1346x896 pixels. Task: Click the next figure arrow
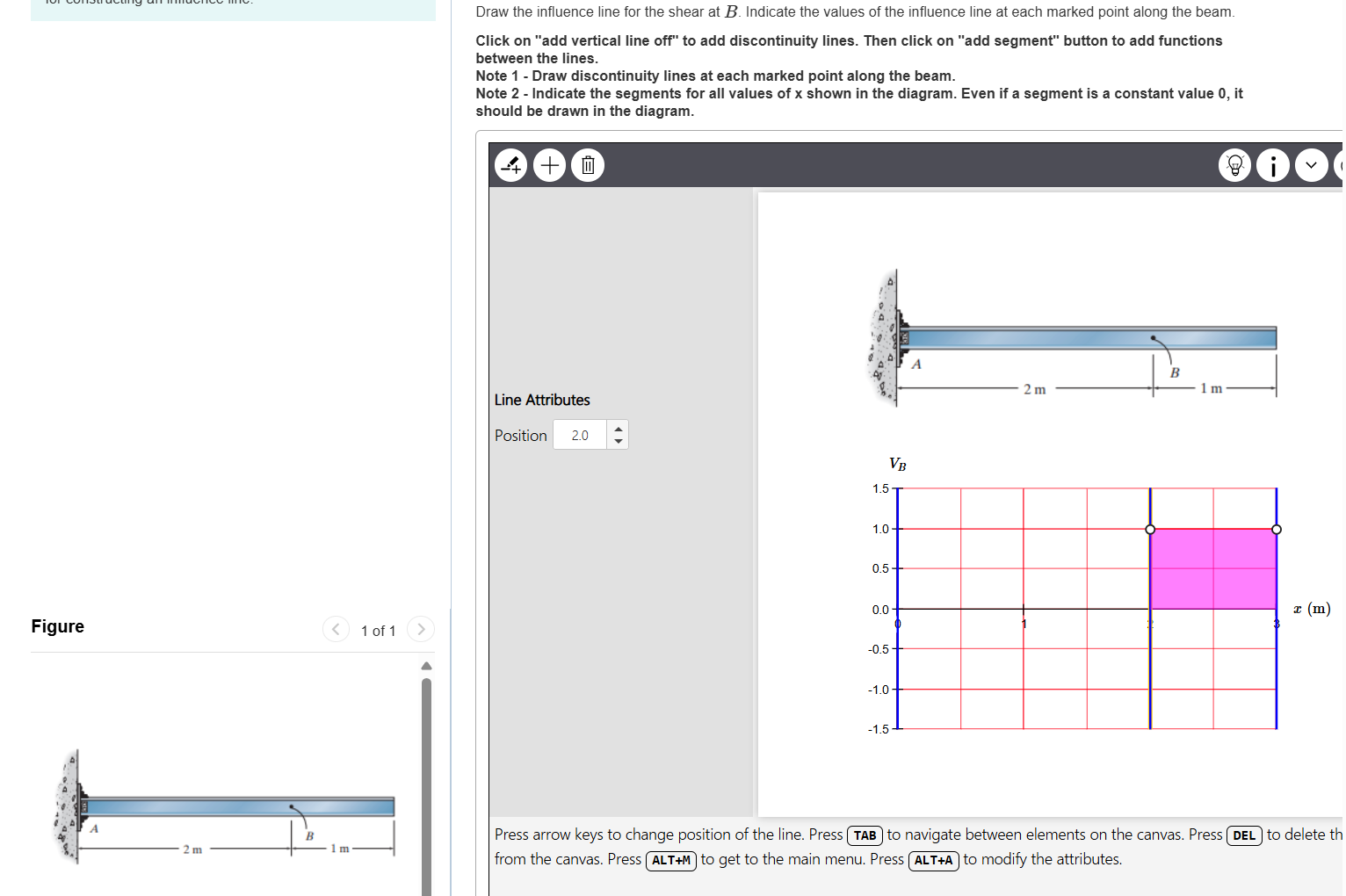pyautogui.click(x=421, y=629)
